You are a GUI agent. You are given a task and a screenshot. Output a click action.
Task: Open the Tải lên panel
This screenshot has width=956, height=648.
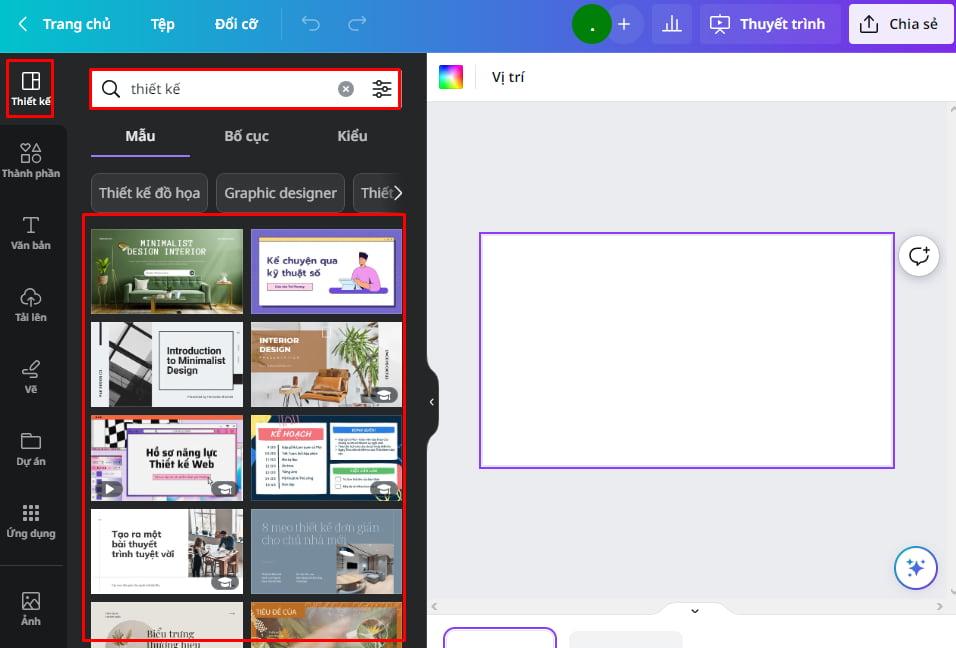[x=31, y=305]
